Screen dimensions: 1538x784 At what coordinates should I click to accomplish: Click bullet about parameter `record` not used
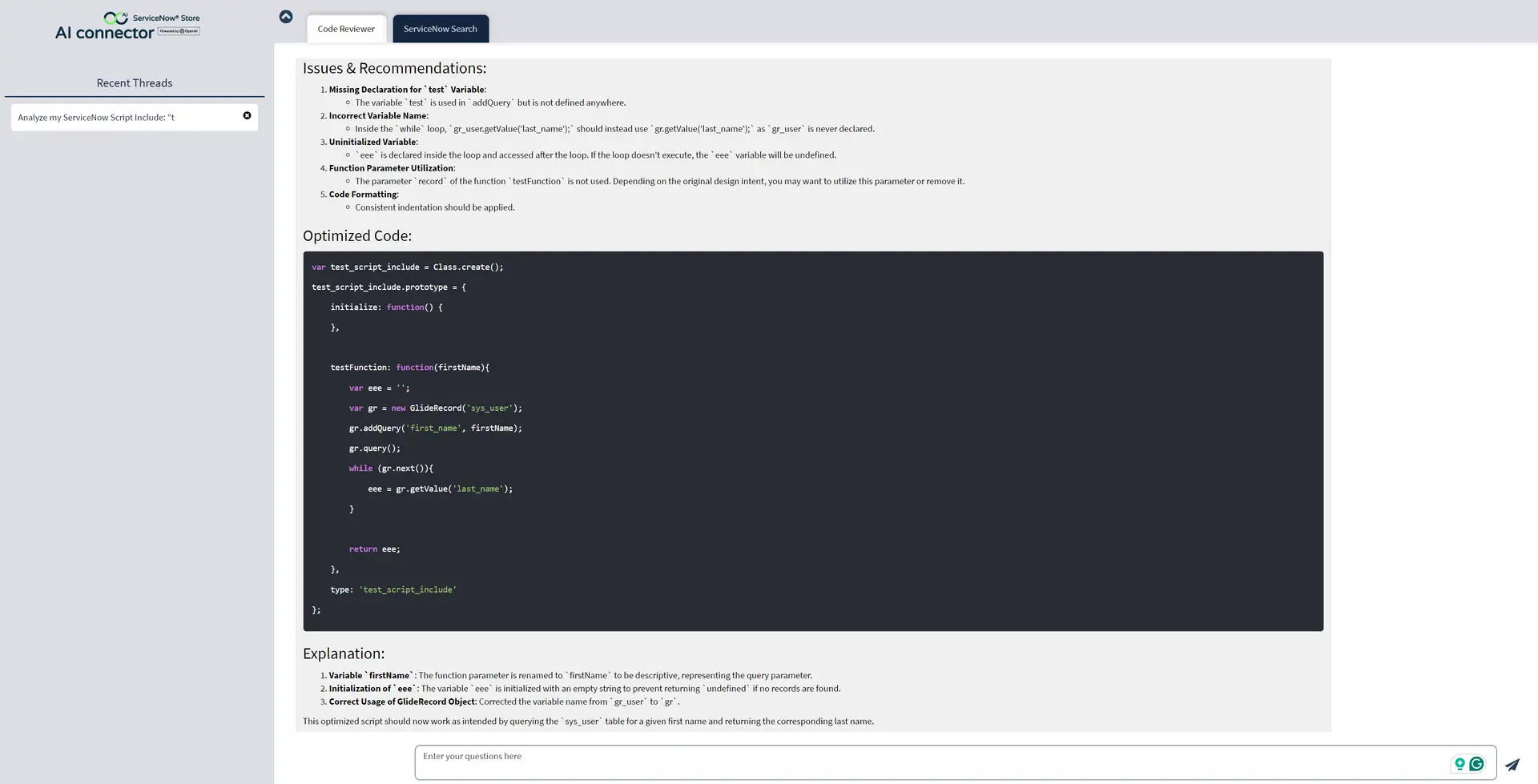pyautogui.click(x=659, y=181)
